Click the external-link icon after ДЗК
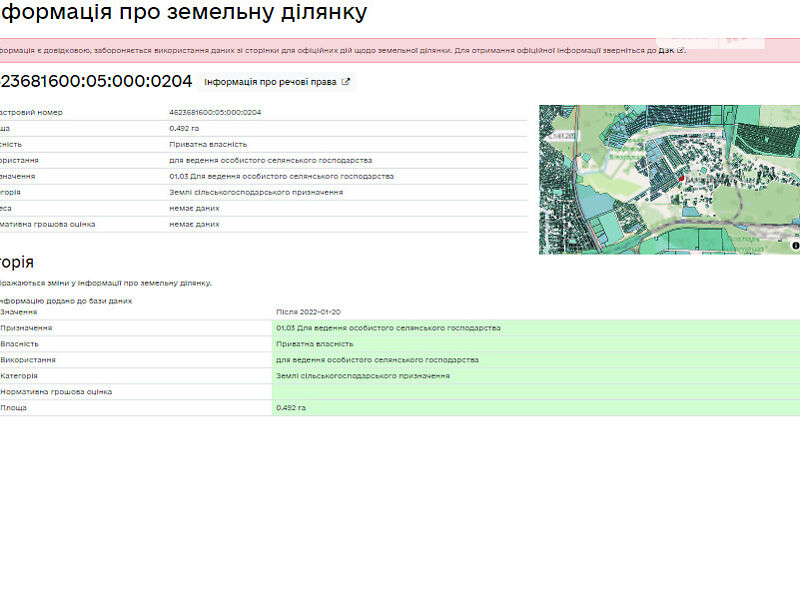 pyautogui.click(x=681, y=49)
